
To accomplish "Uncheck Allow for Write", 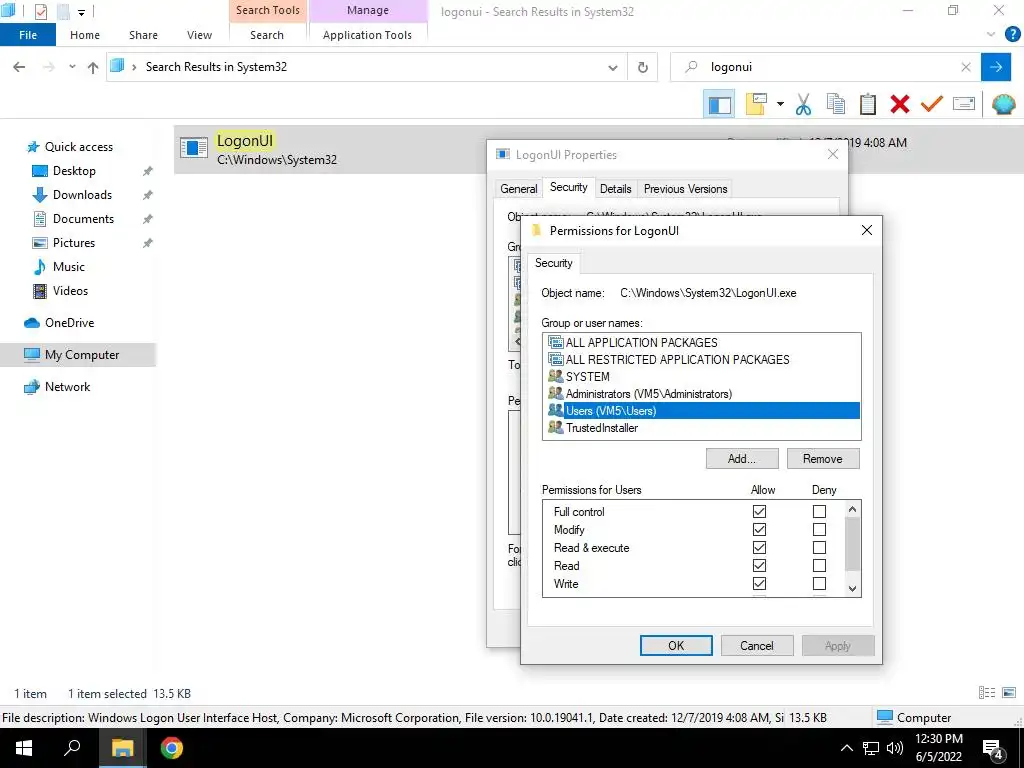I will point(759,584).
